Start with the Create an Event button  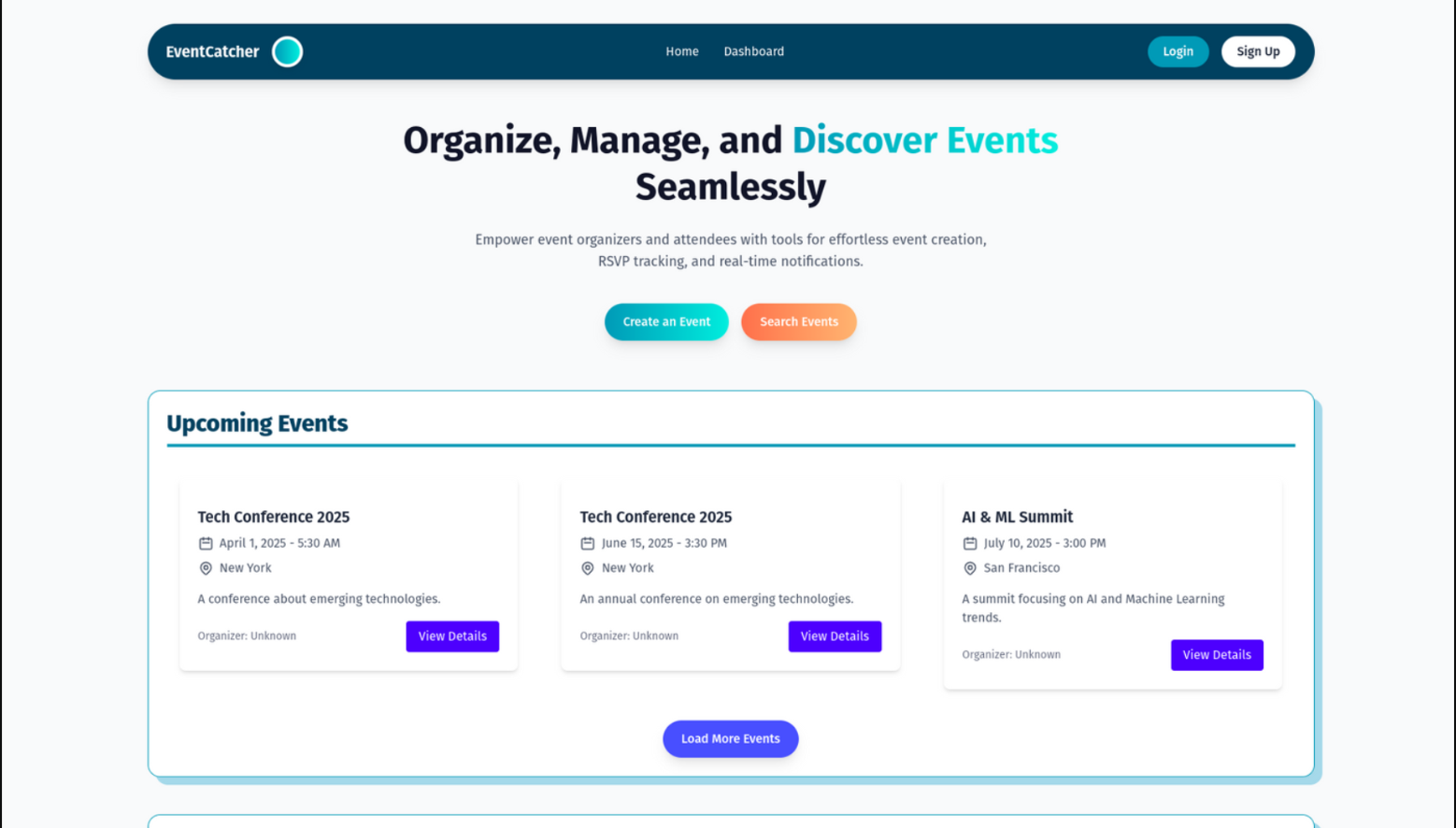point(666,321)
